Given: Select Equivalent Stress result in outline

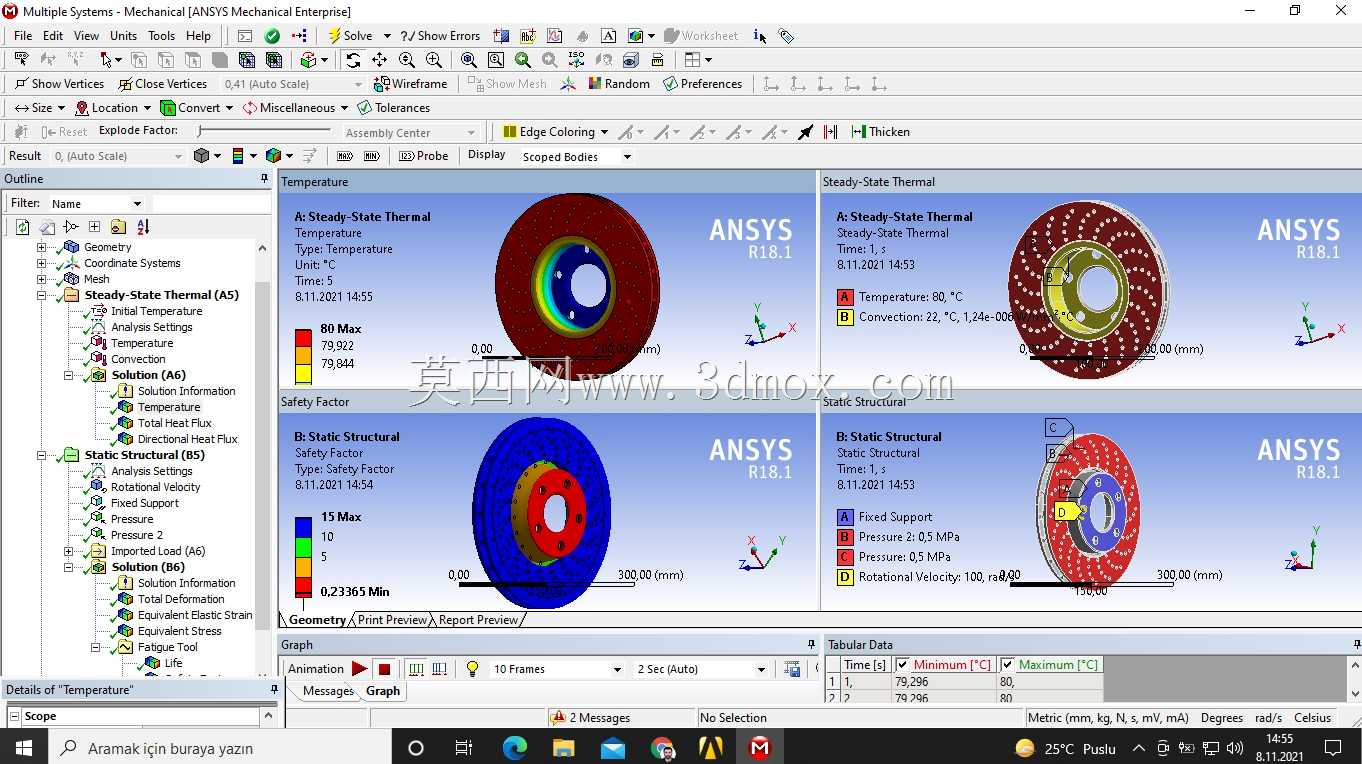Looking at the screenshot, I should point(179,631).
